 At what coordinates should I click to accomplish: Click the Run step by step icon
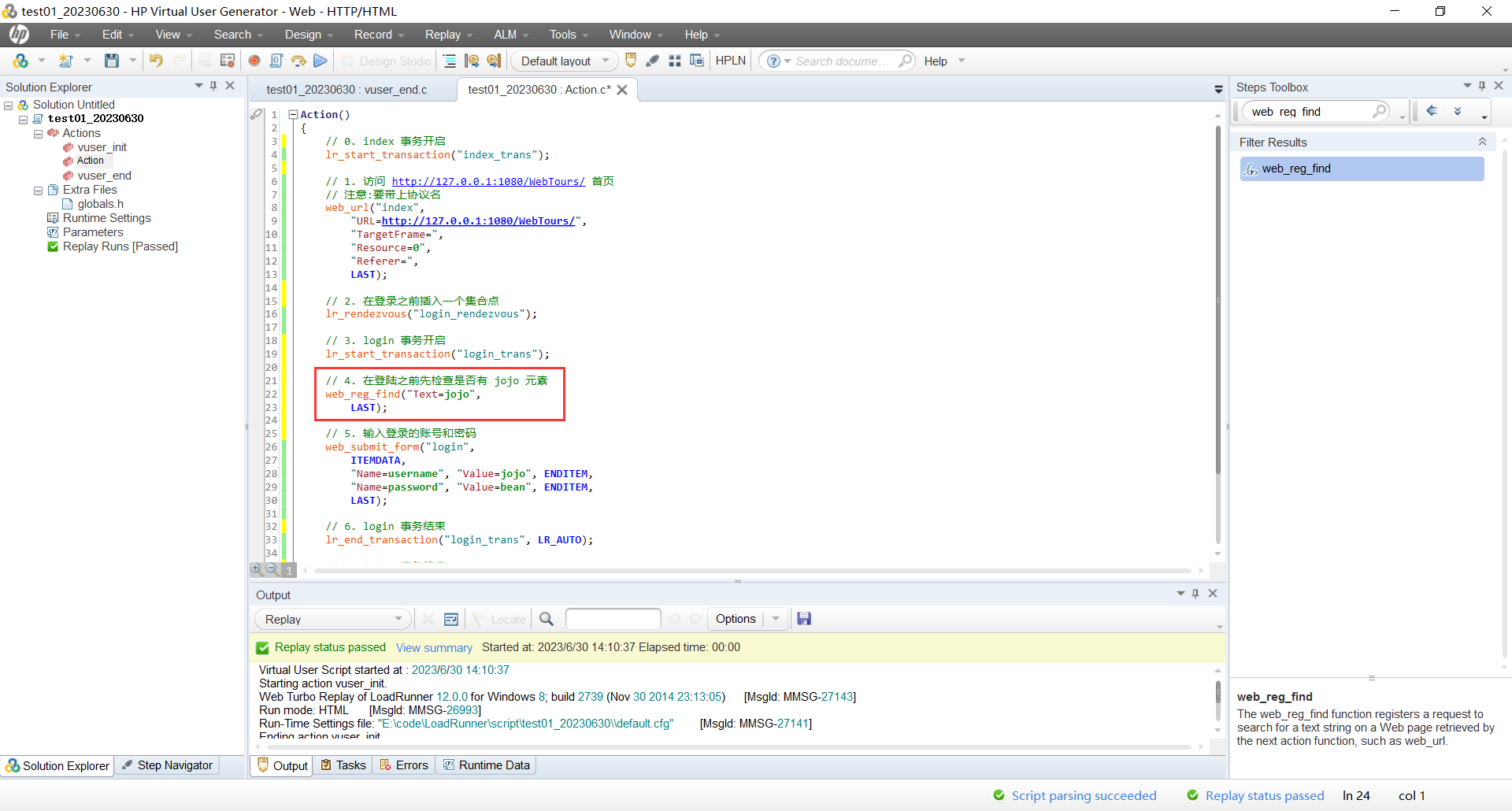(298, 61)
